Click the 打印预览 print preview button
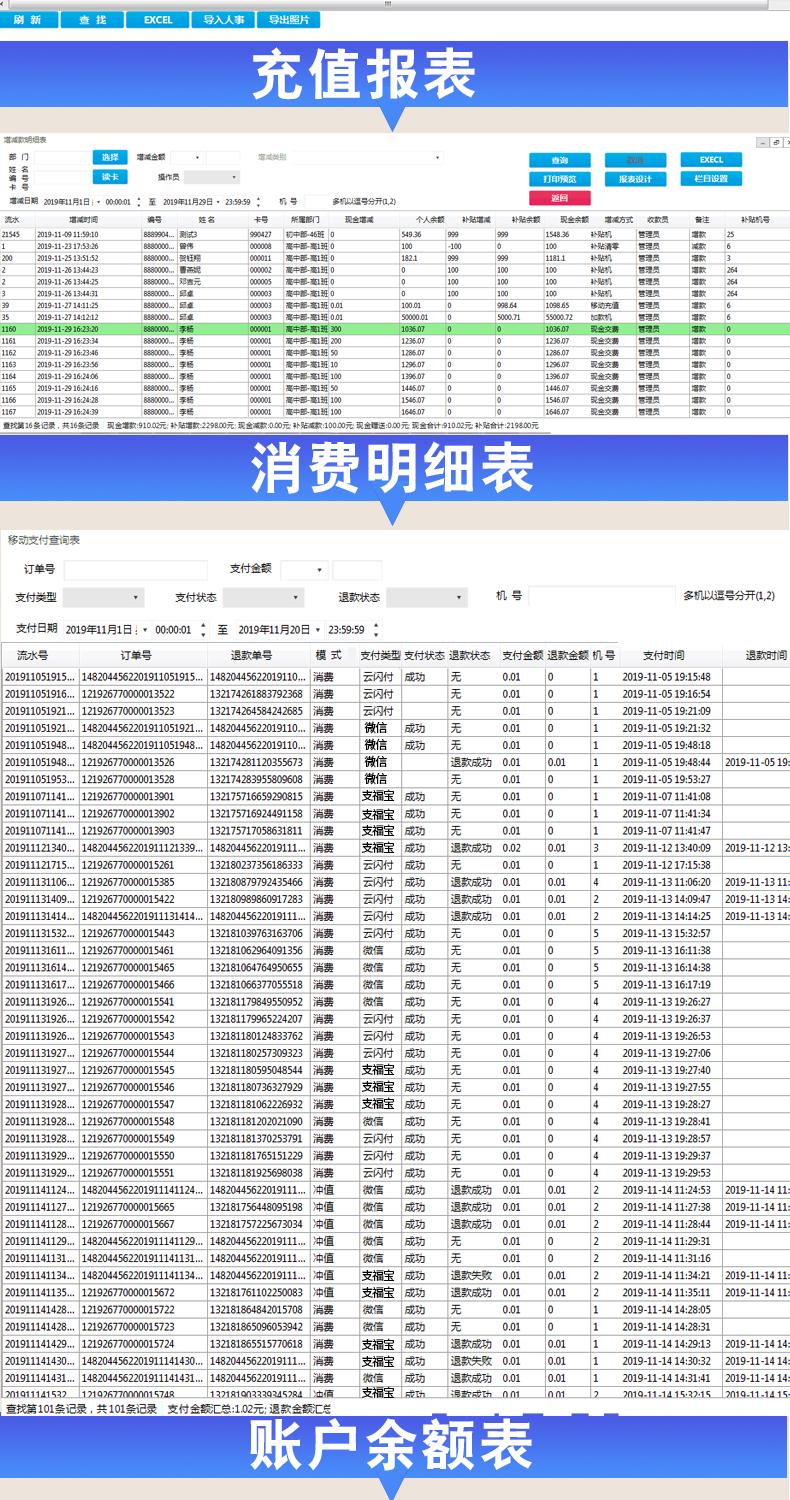 [x=559, y=179]
